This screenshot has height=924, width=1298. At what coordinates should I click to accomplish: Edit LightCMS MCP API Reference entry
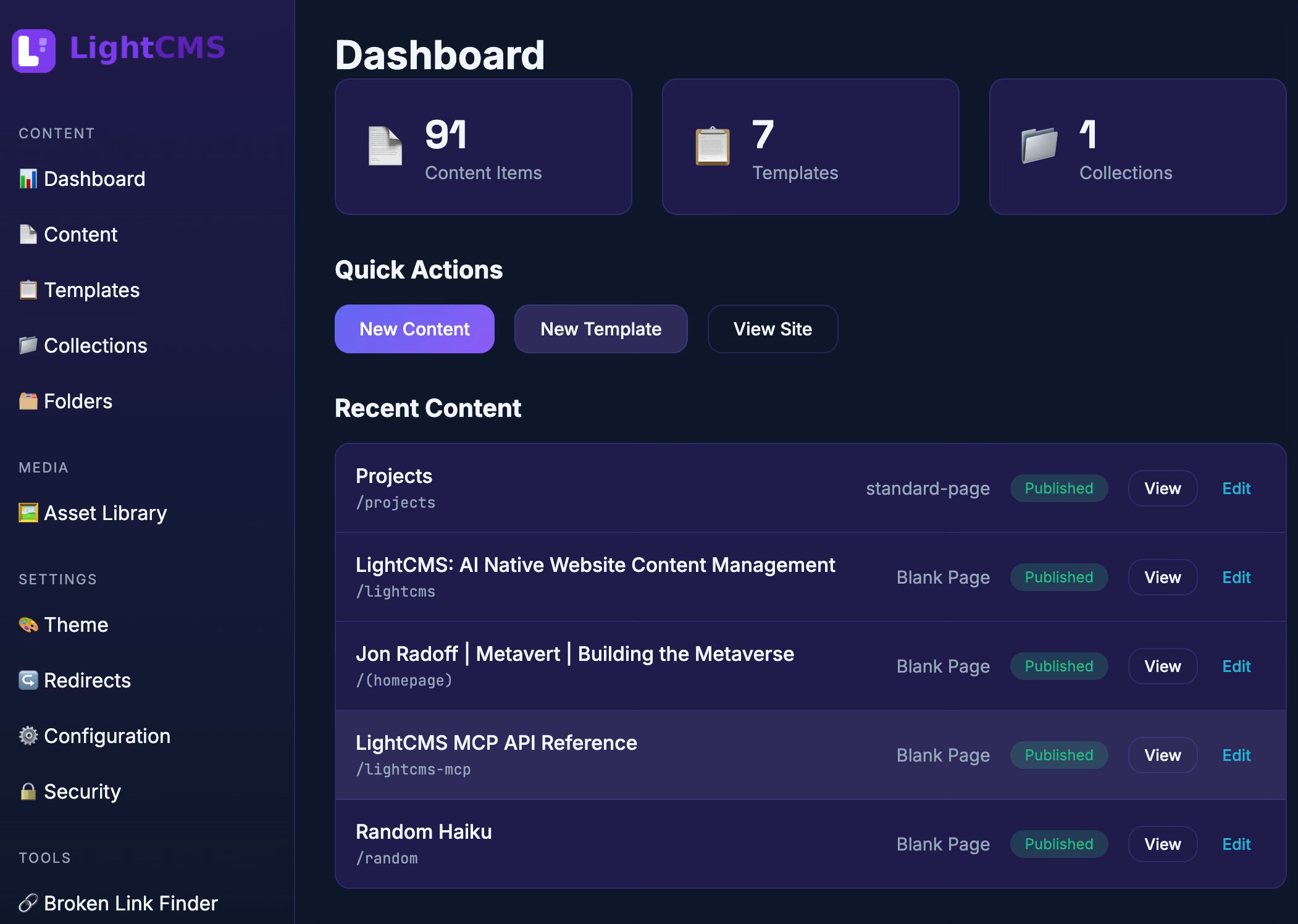[1236, 755]
